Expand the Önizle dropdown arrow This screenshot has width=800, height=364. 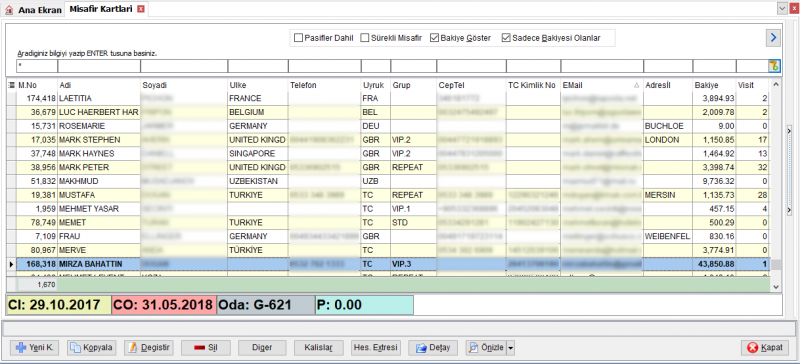click(511, 348)
